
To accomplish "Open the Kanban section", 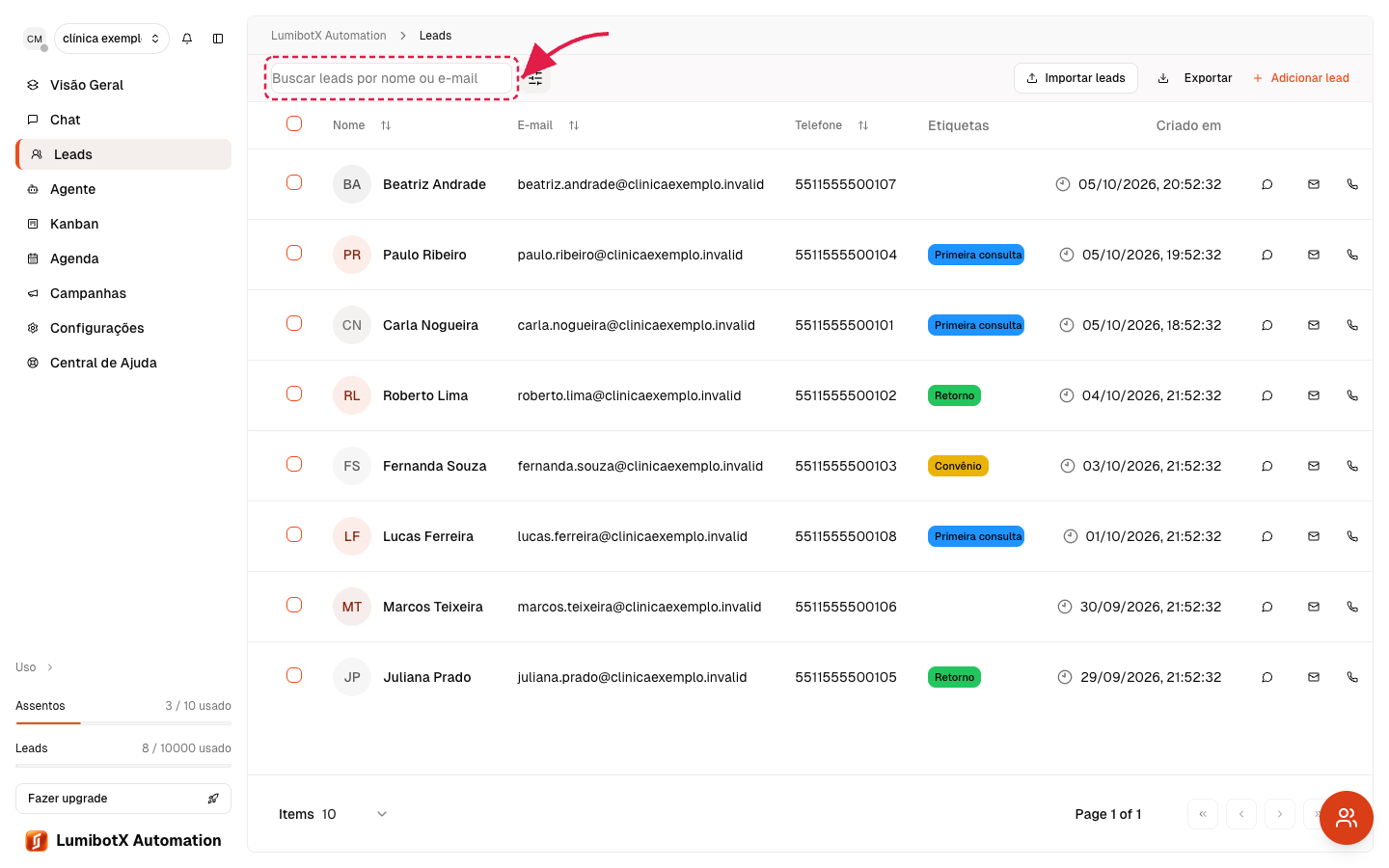I will (x=123, y=224).
